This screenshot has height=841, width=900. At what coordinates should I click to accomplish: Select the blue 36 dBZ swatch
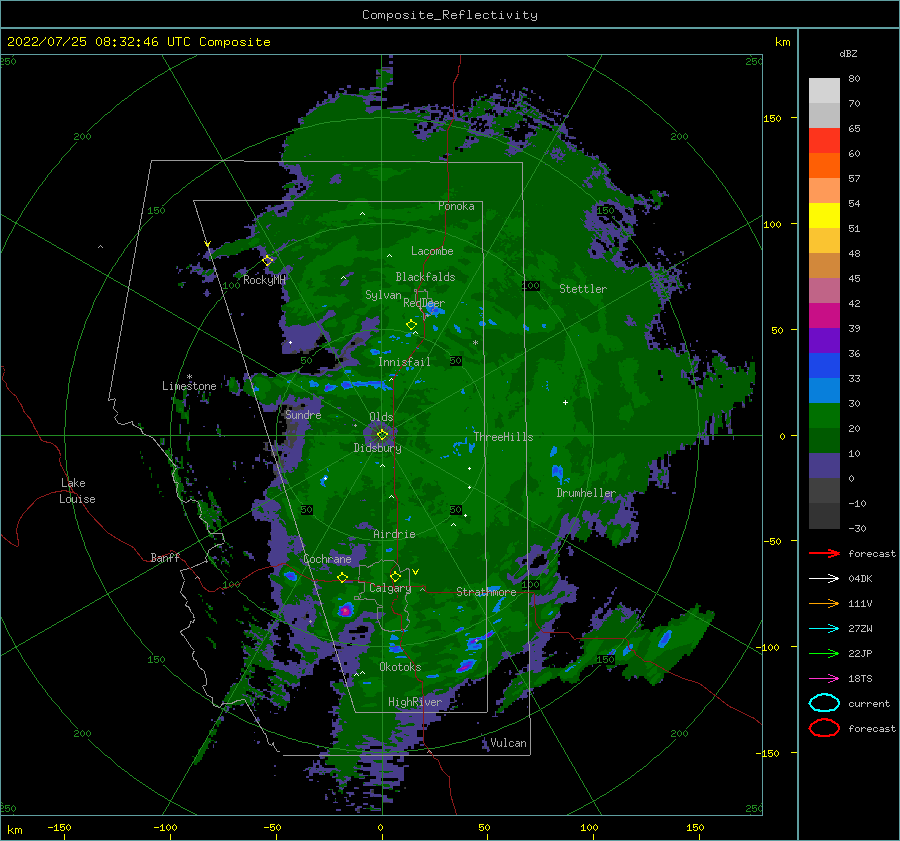[x=824, y=365]
